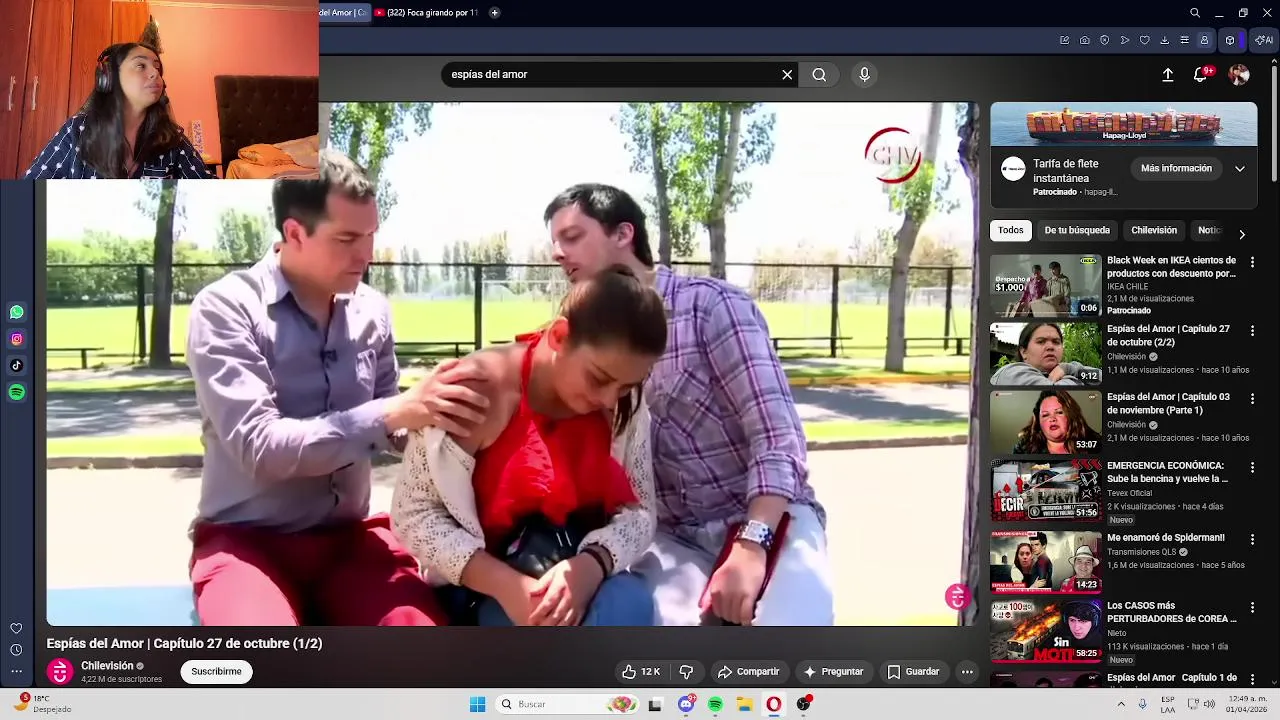Screen dimensions: 1280x720
Task: Click the Compartir button
Action: [x=748, y=672]
